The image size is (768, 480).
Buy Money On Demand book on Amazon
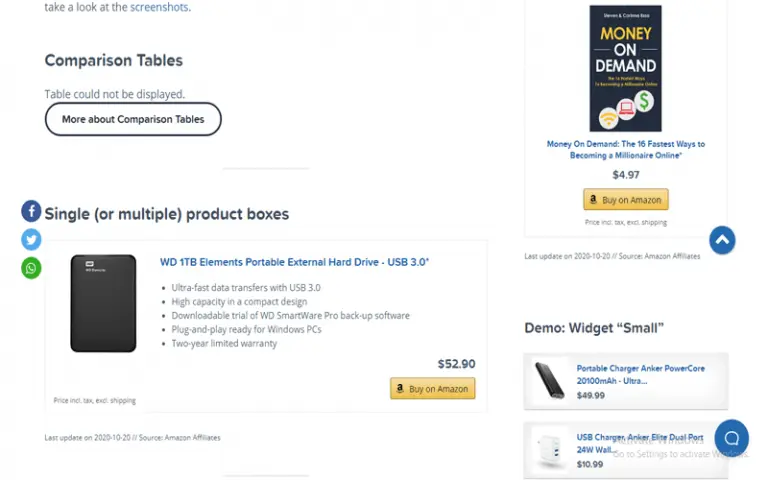pos(625,199)
